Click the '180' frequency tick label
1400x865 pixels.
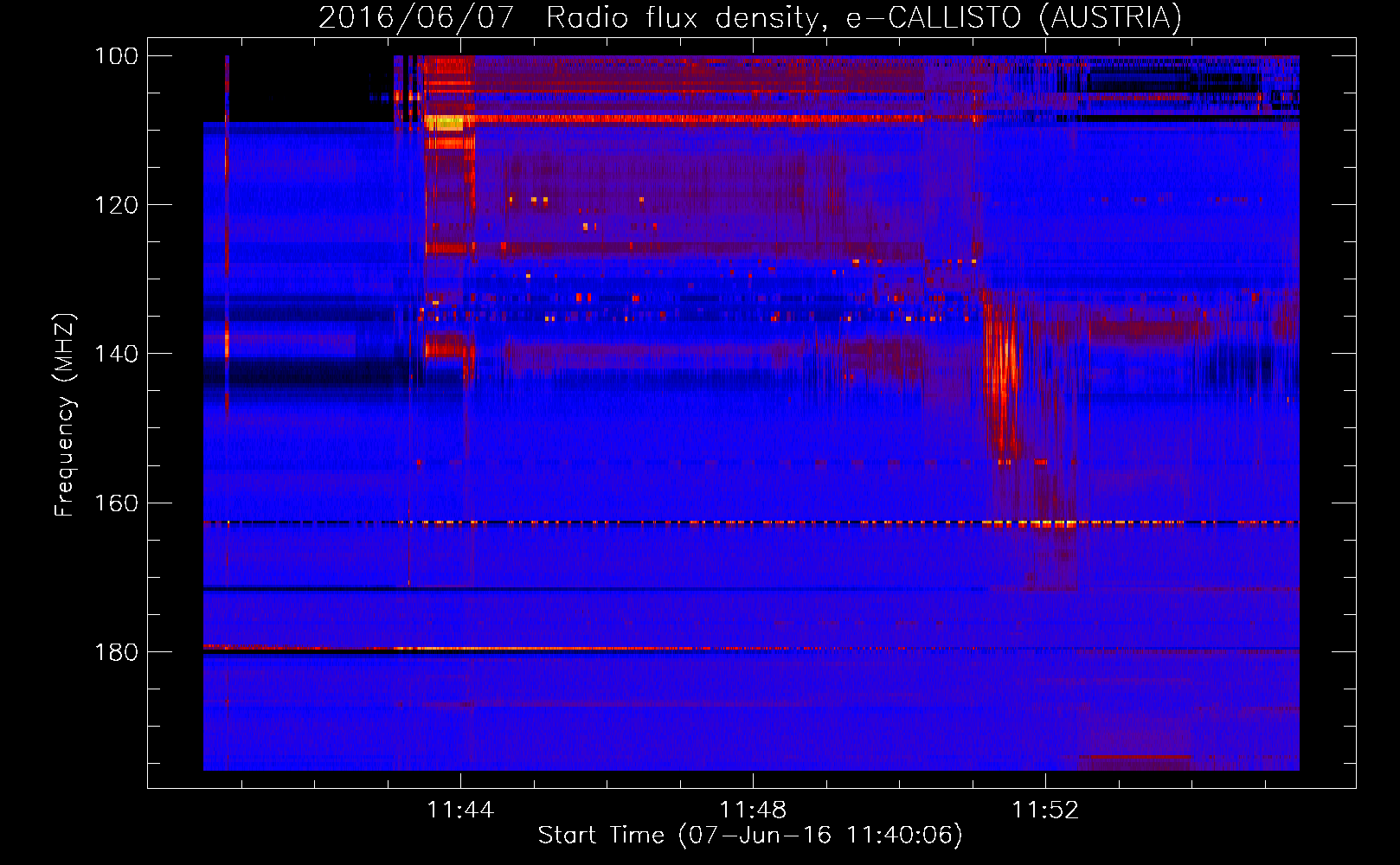(x=117, y=652)
